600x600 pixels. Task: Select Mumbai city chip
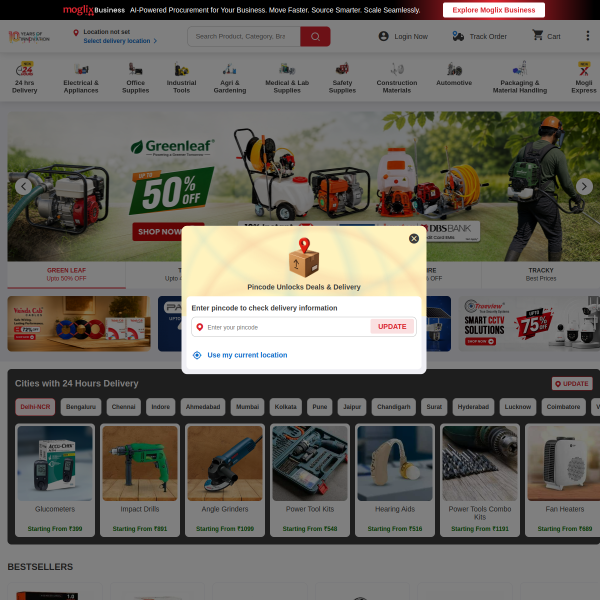point(247,407)
